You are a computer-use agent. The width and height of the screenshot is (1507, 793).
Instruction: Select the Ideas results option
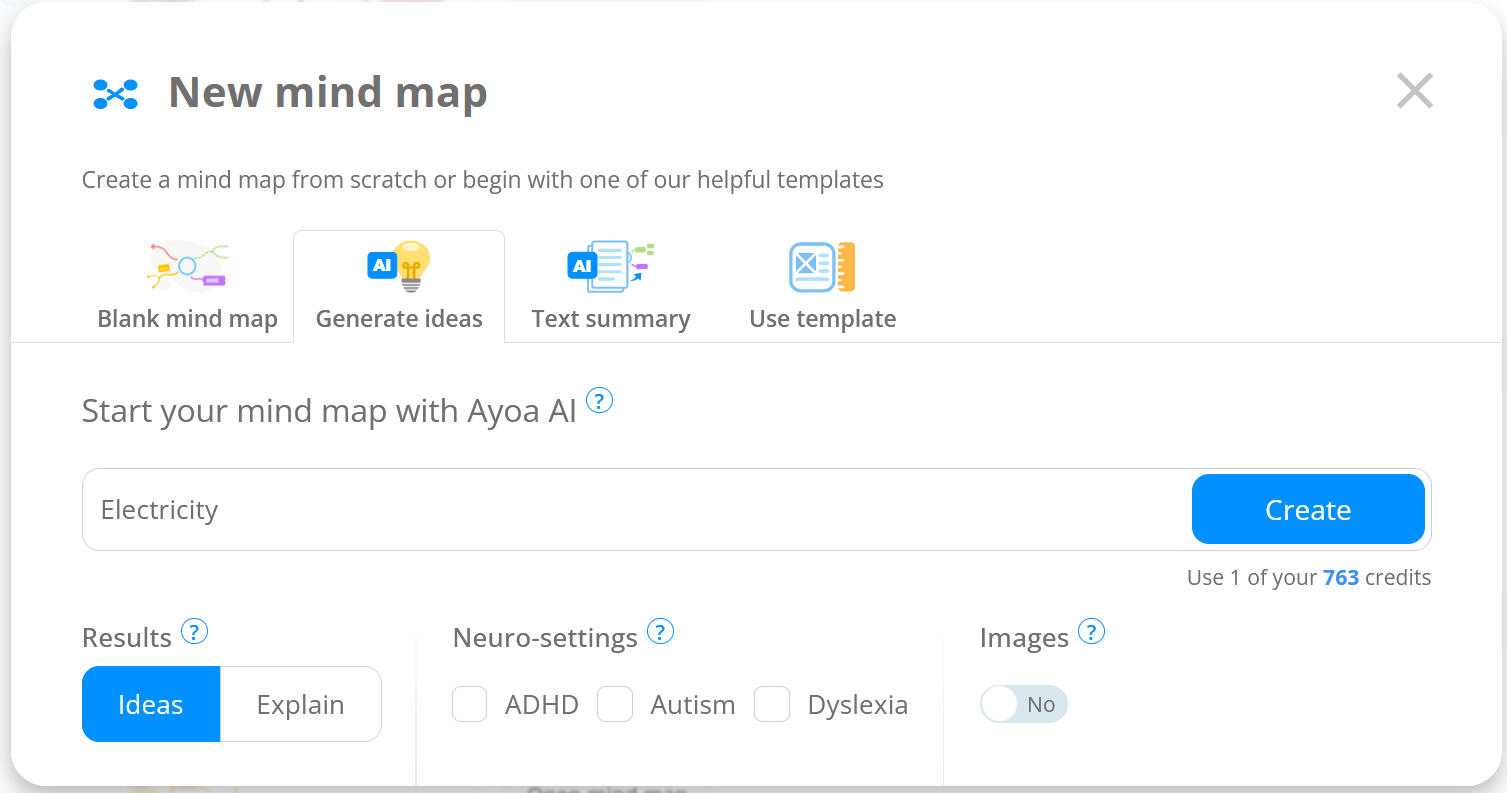[x=151, y=704]
